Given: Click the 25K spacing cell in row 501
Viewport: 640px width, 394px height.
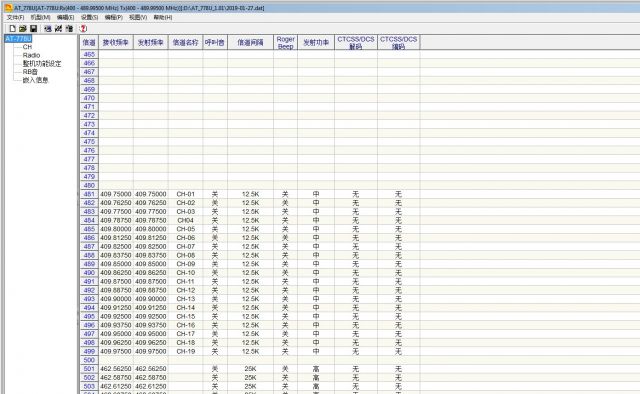Looking at the screenshot, I should (x=250, y=369).
